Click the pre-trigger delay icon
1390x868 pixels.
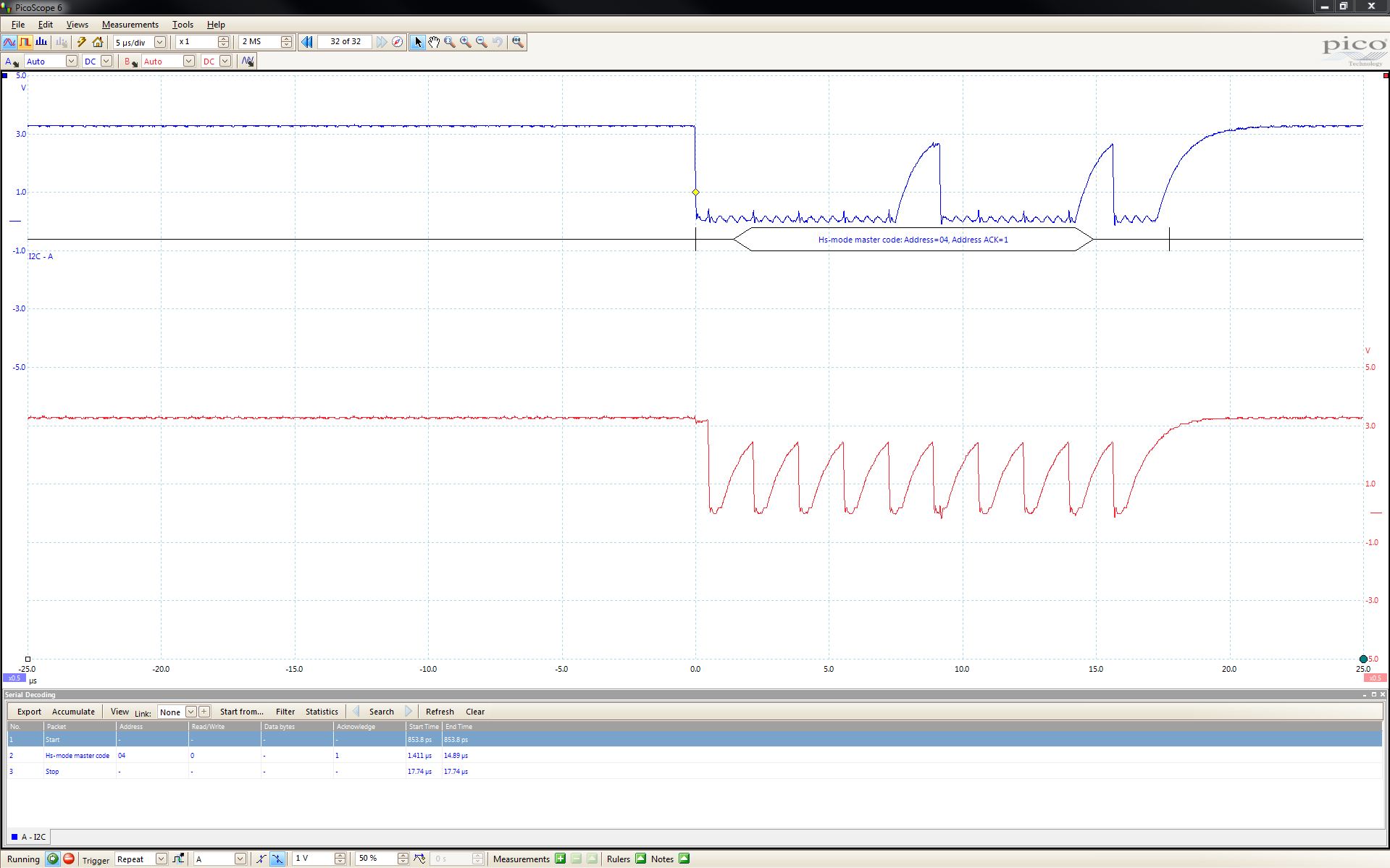point(419,859)
